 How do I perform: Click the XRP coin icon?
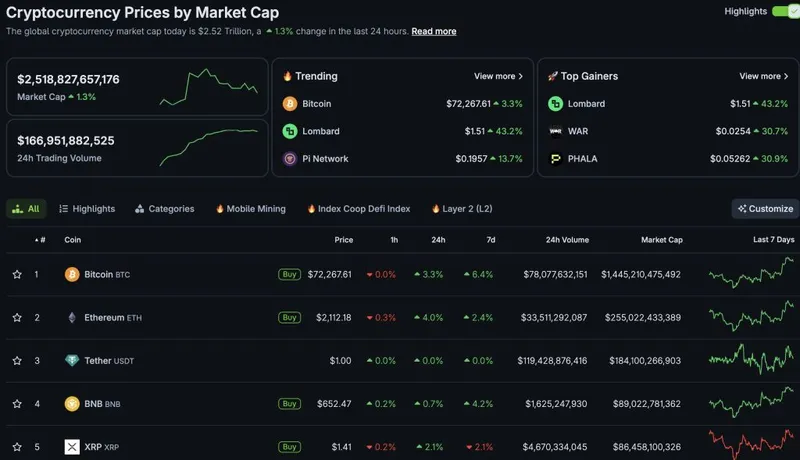pyautogui.click(x=72, y=447)
